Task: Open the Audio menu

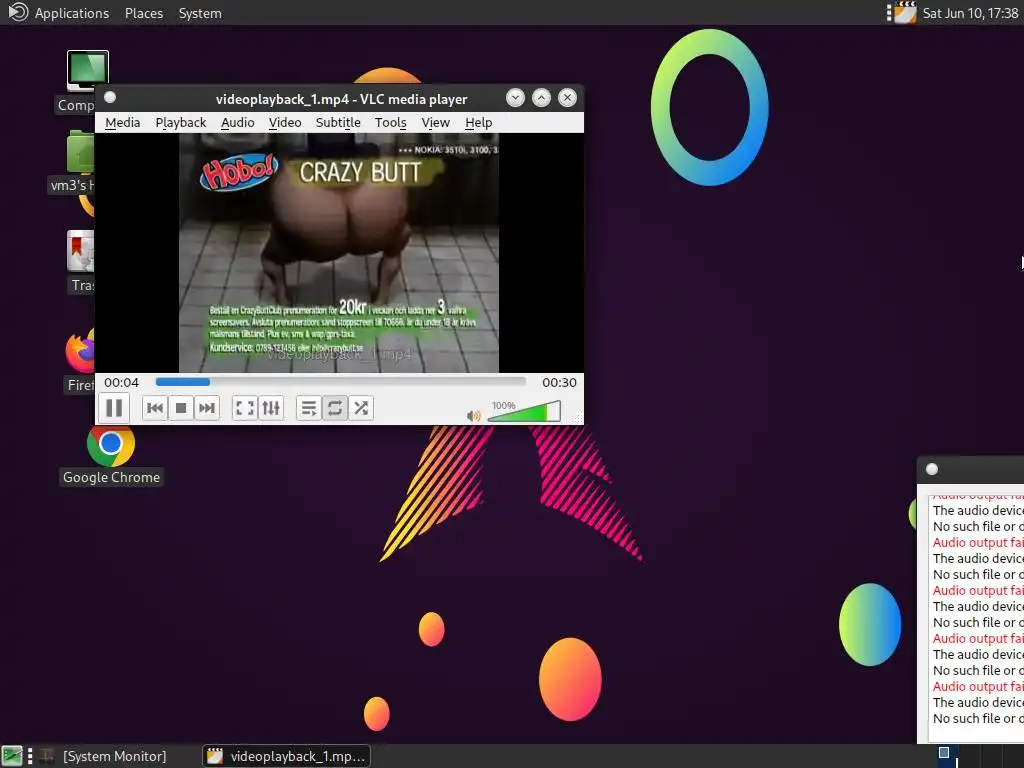Action: (238, 123)
